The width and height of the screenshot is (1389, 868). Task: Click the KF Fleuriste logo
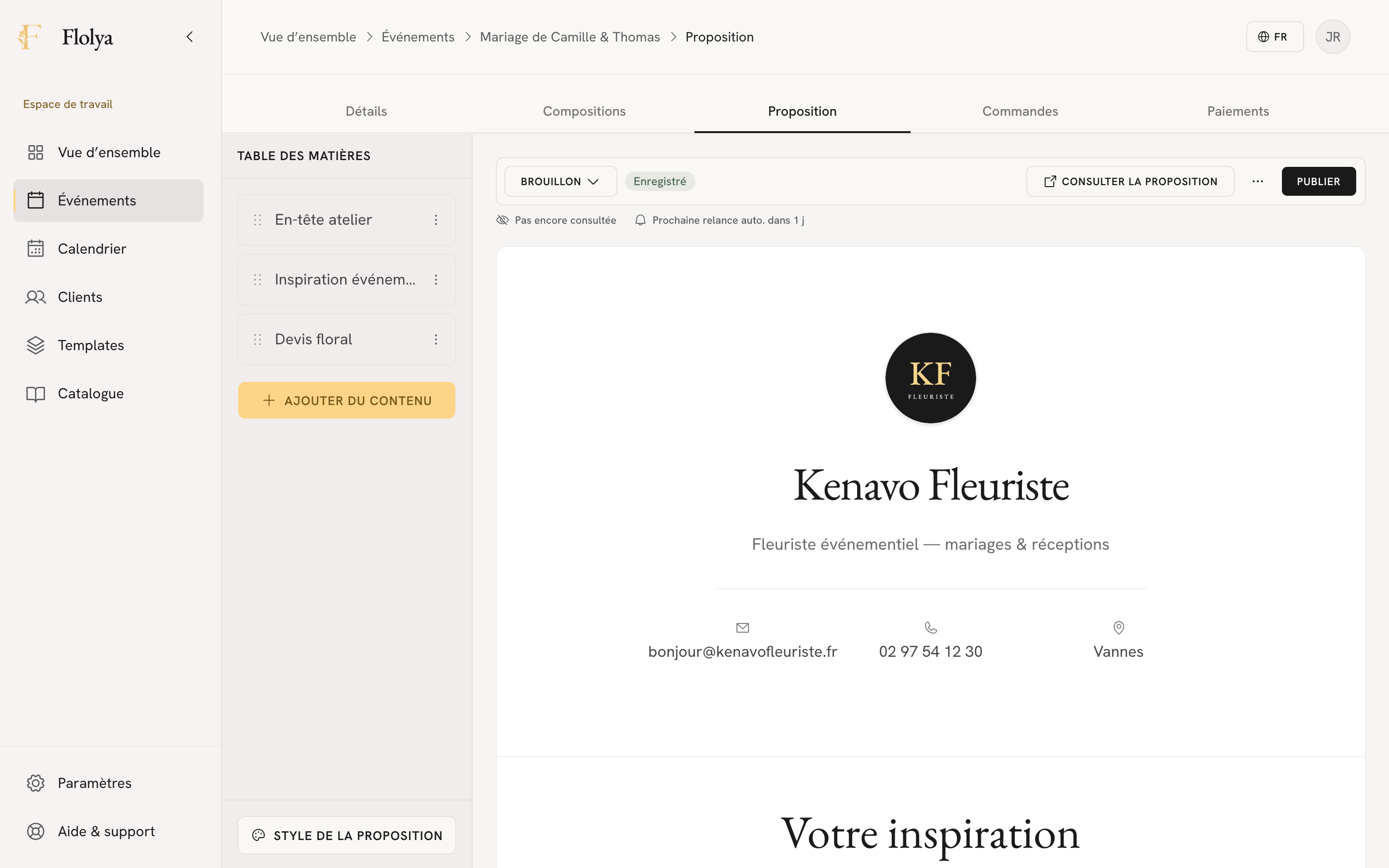coord(930,379)
